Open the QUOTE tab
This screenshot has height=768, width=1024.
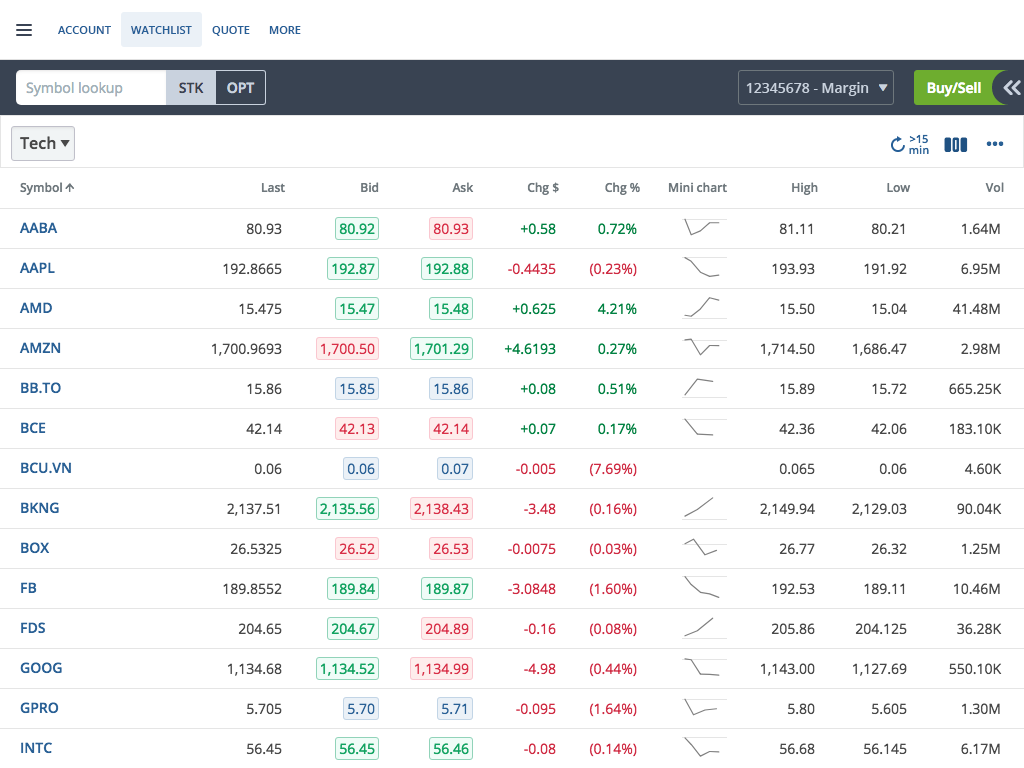pyautogui.click(x=231, y=30)
